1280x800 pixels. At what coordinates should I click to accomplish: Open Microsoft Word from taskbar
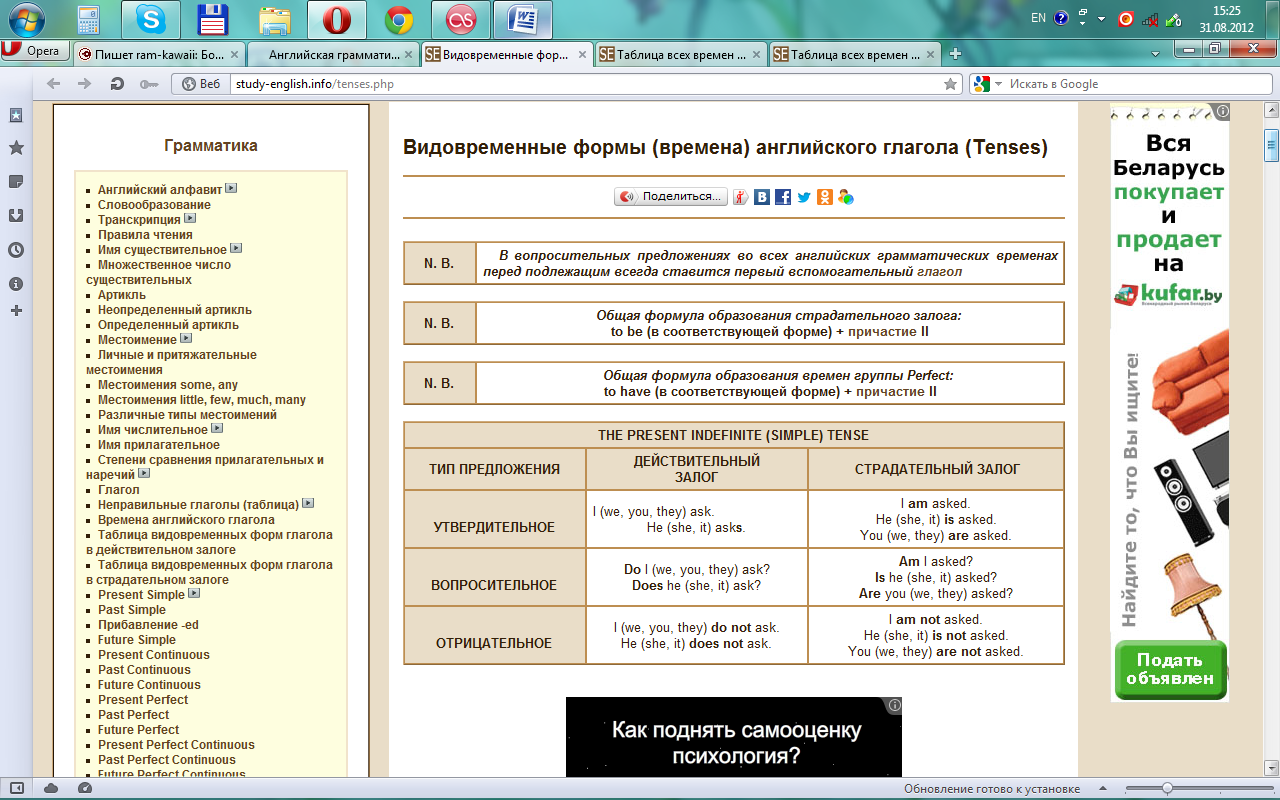[523, 19]
